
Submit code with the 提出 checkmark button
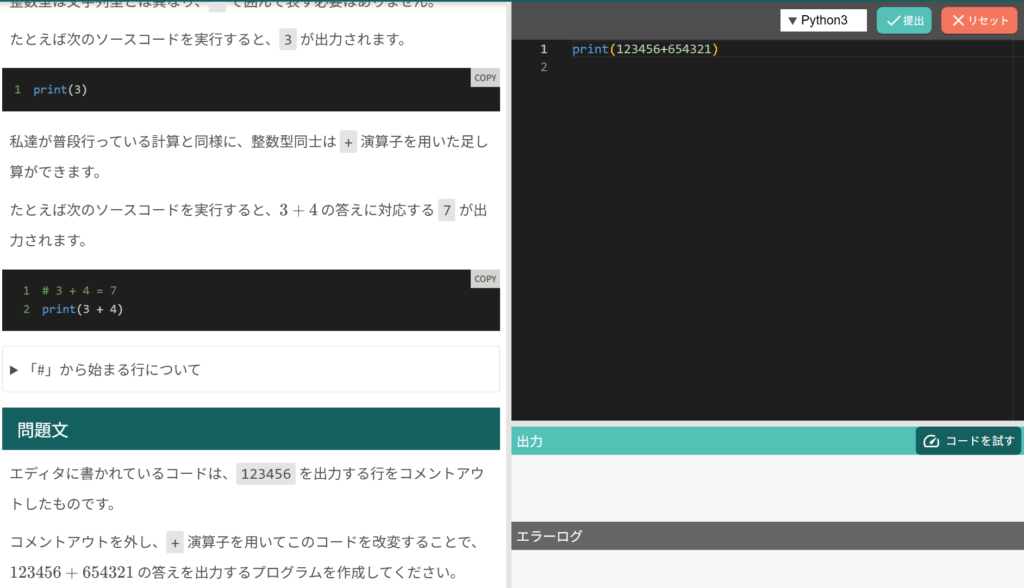tap(904, 20)
